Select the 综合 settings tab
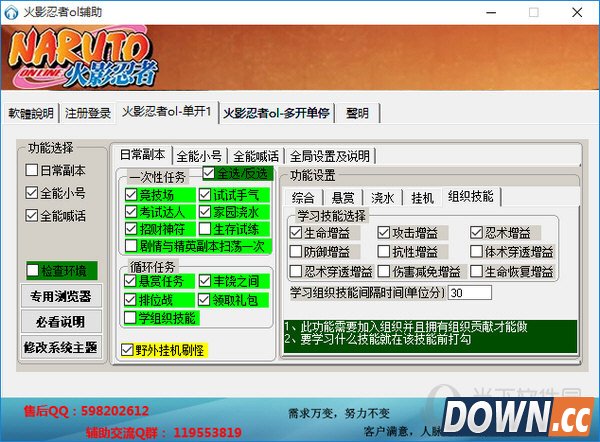Viewport: 600px width, 442px height. click(303, 198)
